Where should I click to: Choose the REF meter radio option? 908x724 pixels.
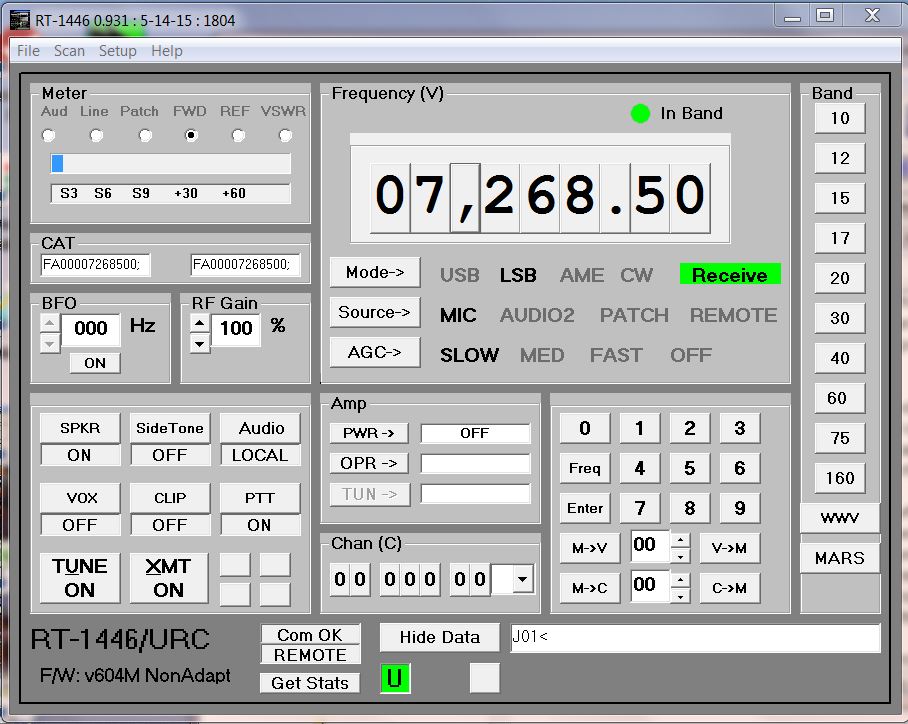238,135
